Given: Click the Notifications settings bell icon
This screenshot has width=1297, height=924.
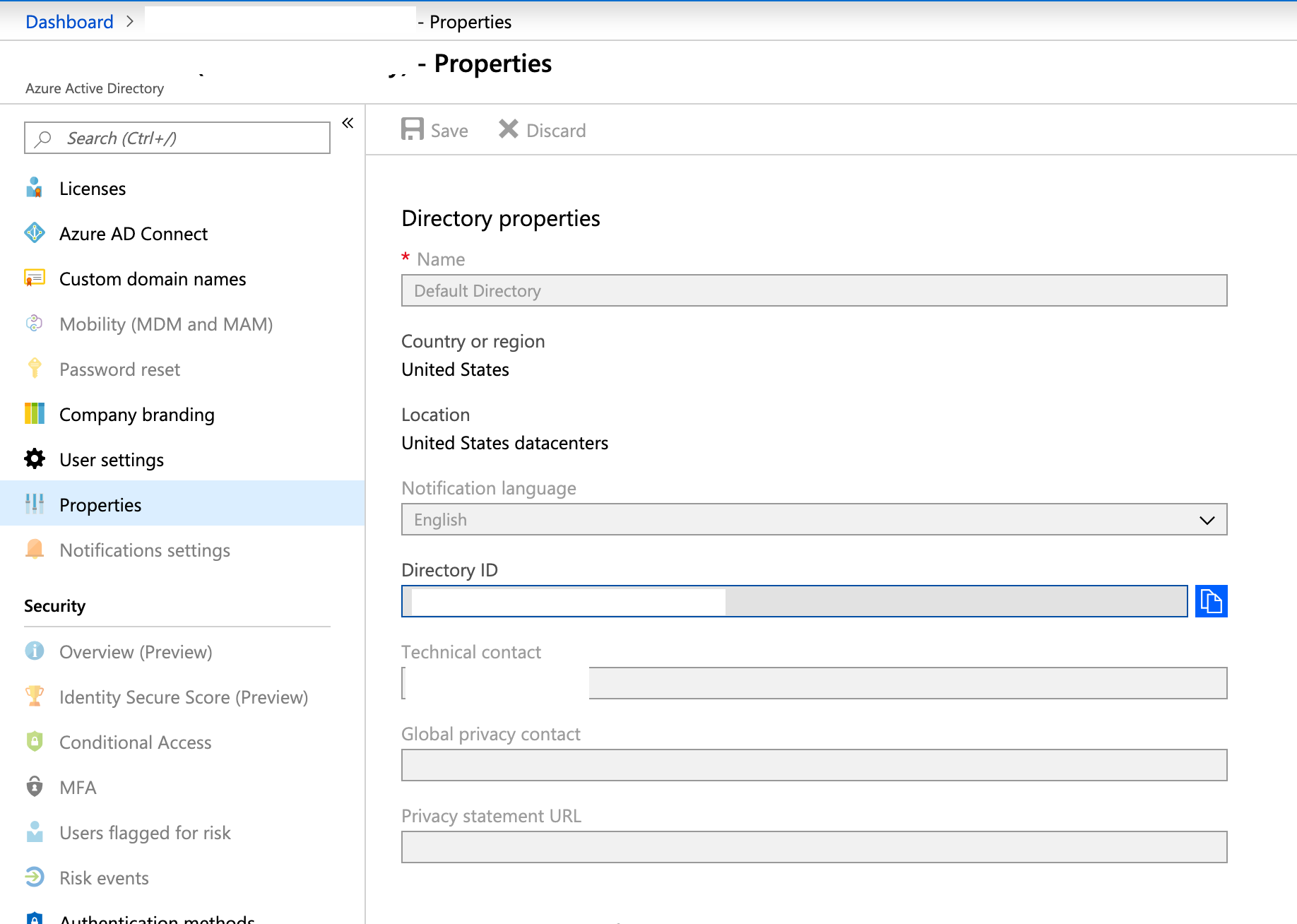Looking at the screenshot, I should pos(34,549).
